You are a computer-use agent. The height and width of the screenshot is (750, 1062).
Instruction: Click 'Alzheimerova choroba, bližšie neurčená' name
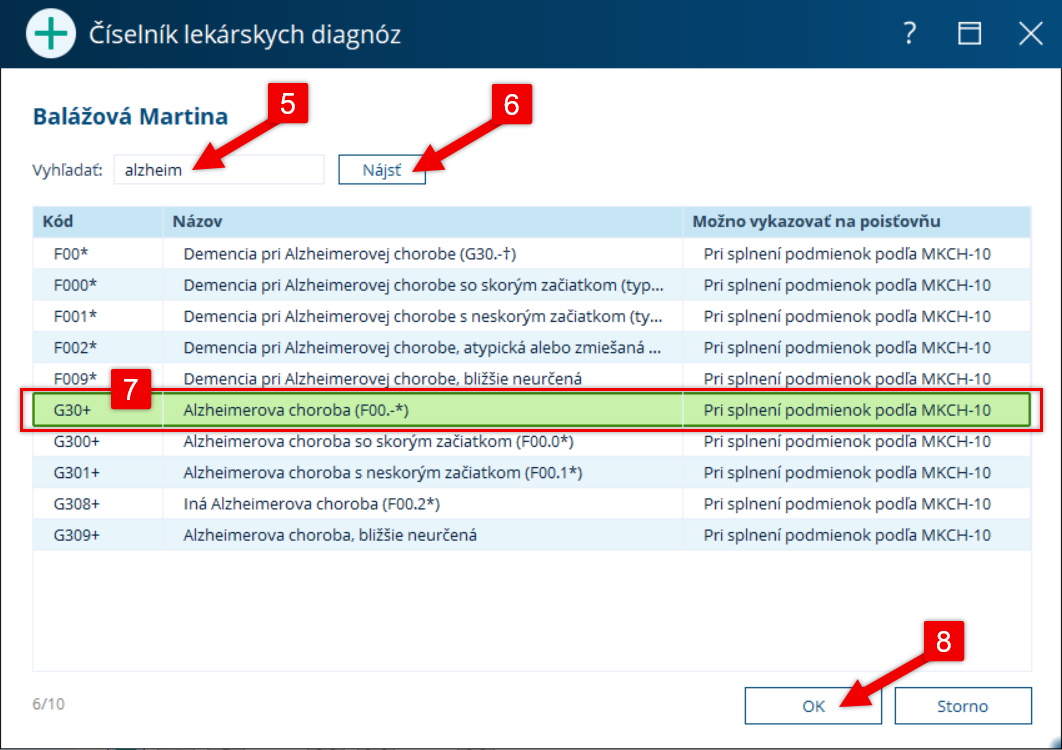point(330,535)
